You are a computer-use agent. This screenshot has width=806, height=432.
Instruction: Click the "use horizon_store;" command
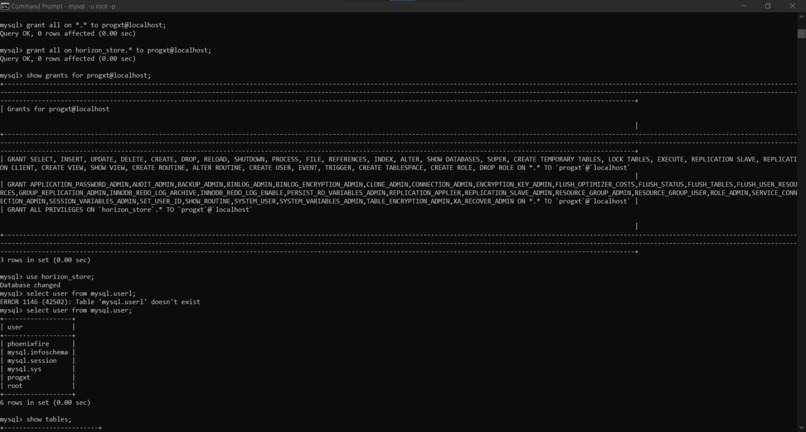pyautogui.click(x=60, y=277)
